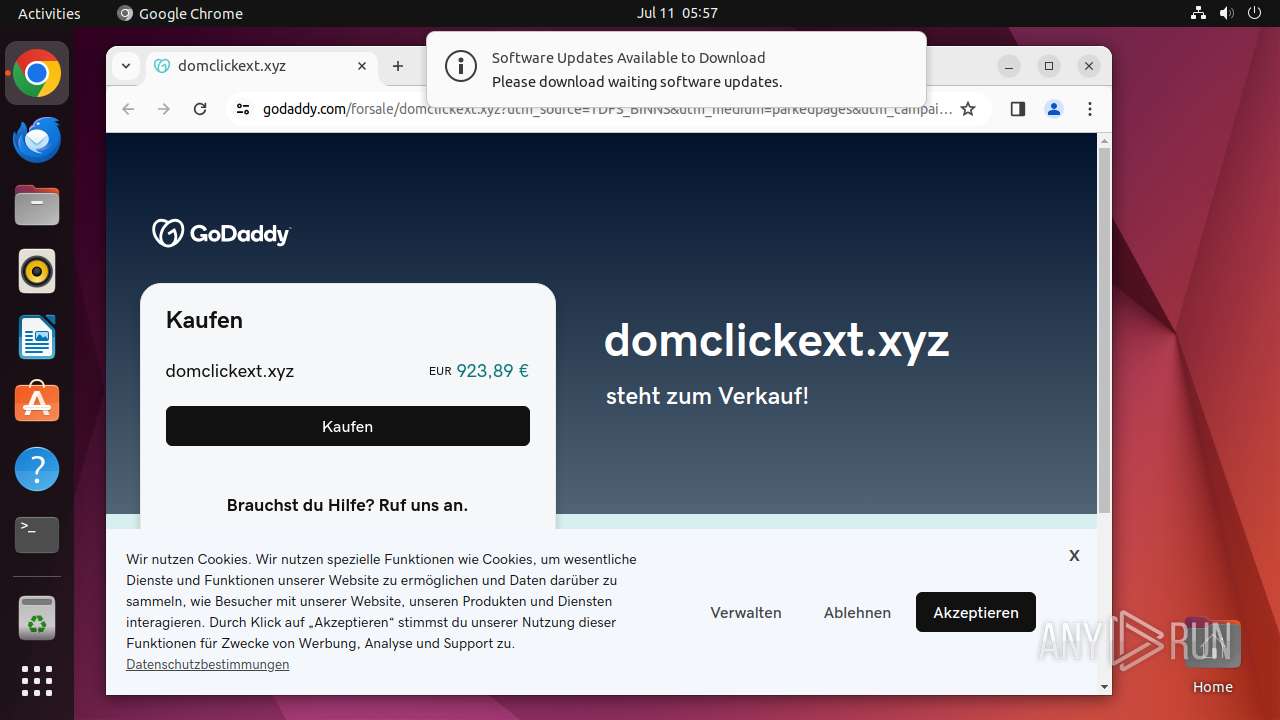Launch LibreOffice Writer from the dock

(37, 337)
